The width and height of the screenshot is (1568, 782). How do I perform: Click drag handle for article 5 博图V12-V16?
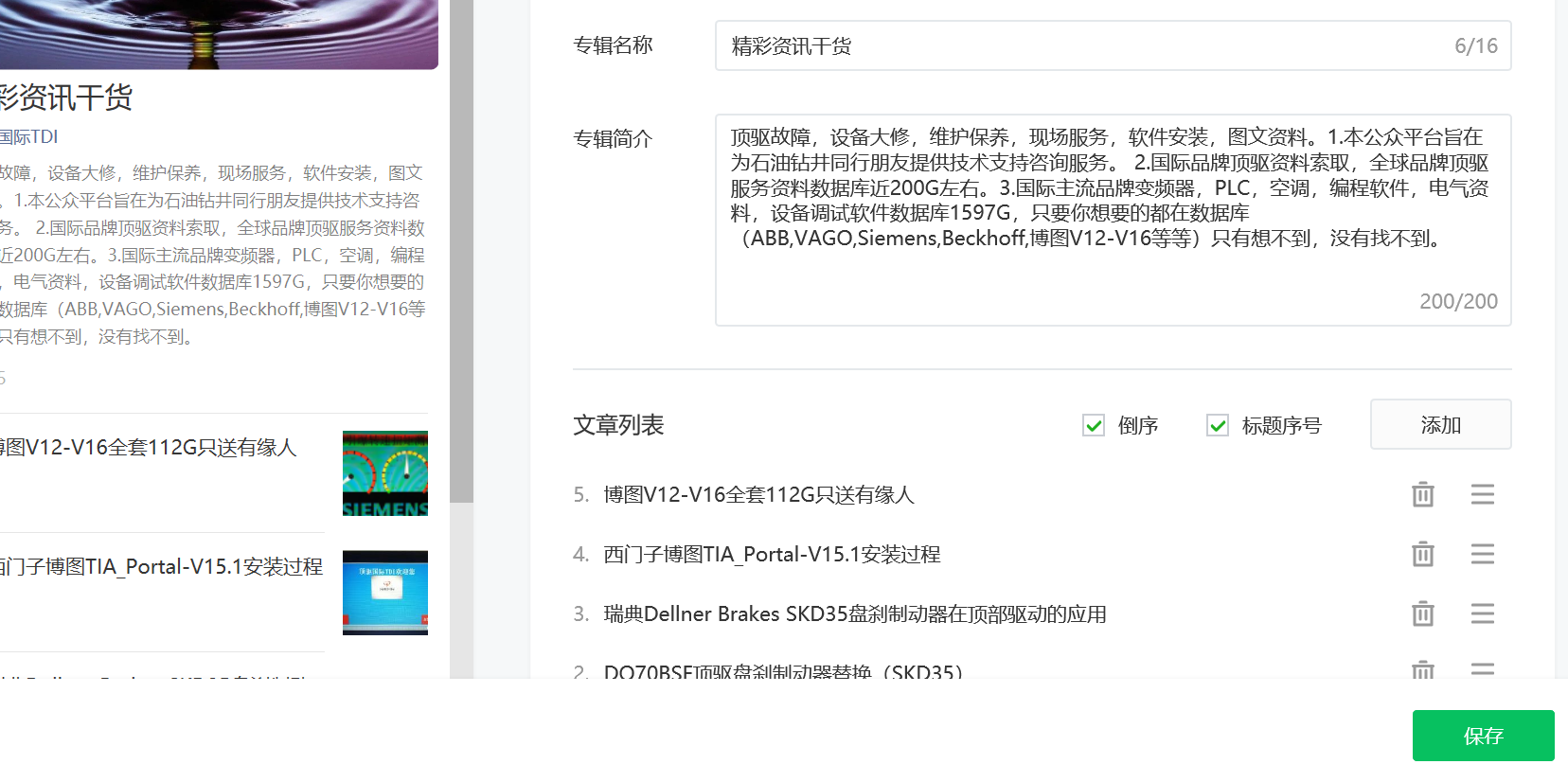[1482, 494]
